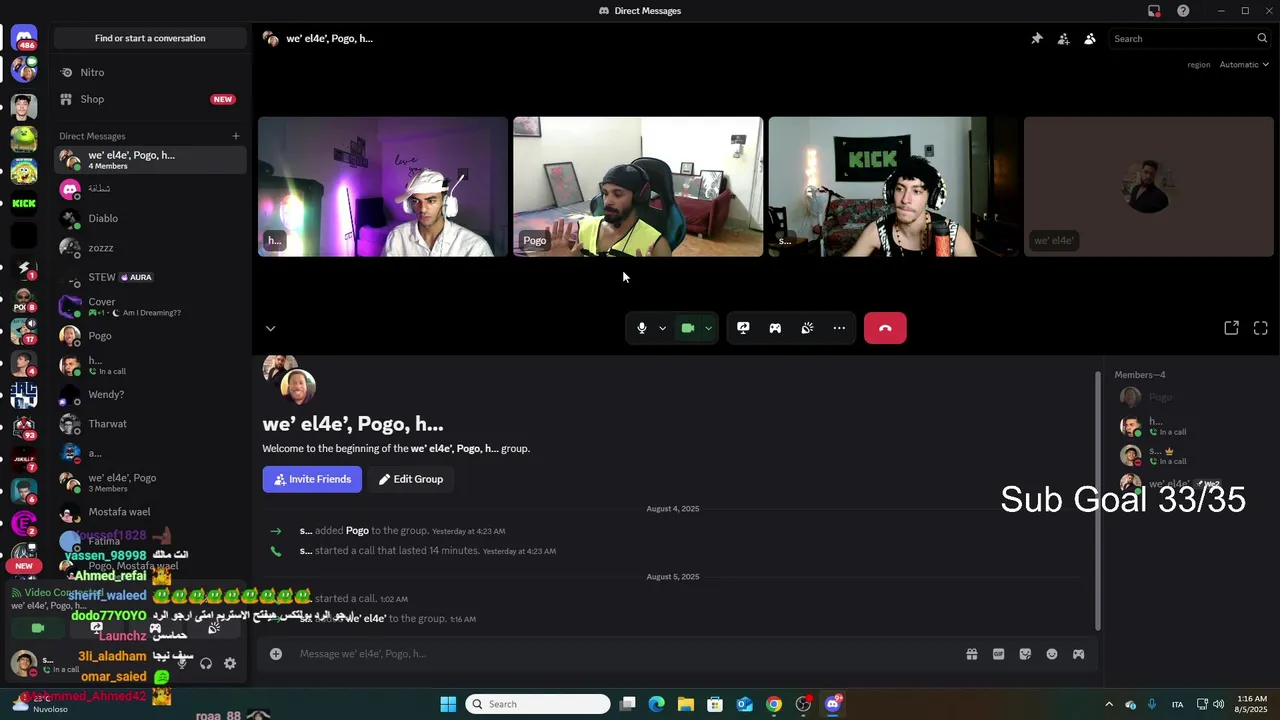Focus the purple-lit video tile
Screen dimensions: 1280x720
click(x=383, y=187)
